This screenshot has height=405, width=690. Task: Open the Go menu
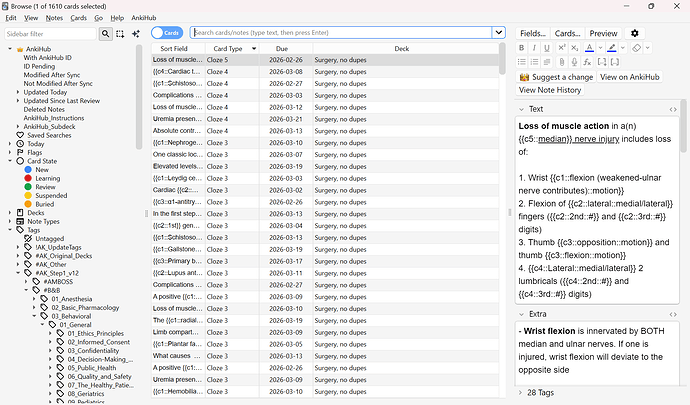pyautogui.click(x=99, y=18)
